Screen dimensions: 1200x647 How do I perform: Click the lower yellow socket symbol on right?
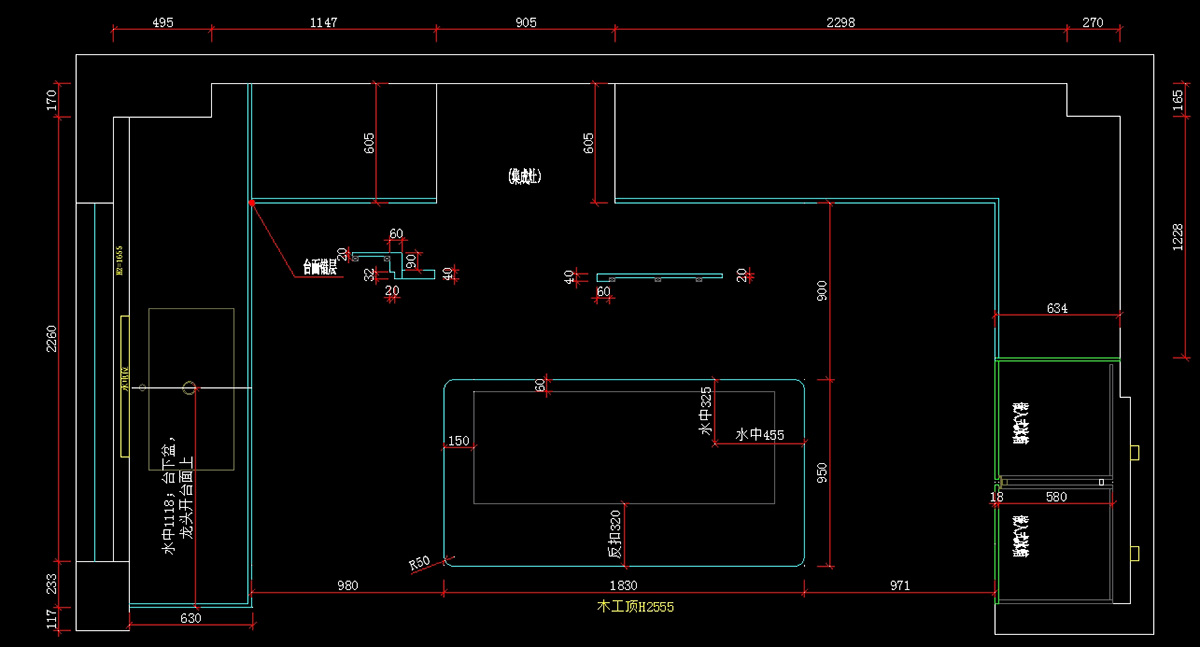(1134, 552)
